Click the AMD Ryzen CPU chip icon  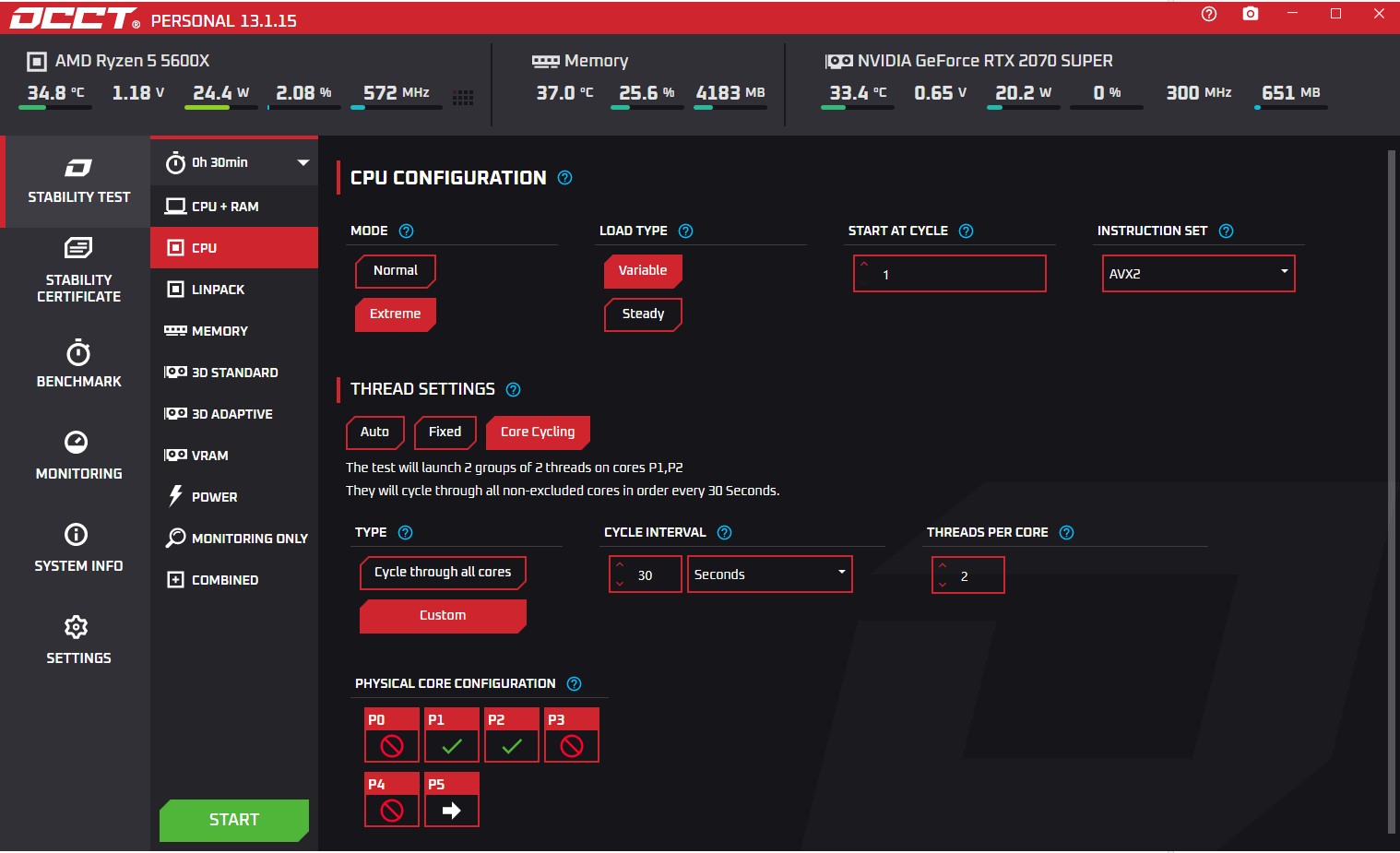[37, 62]
